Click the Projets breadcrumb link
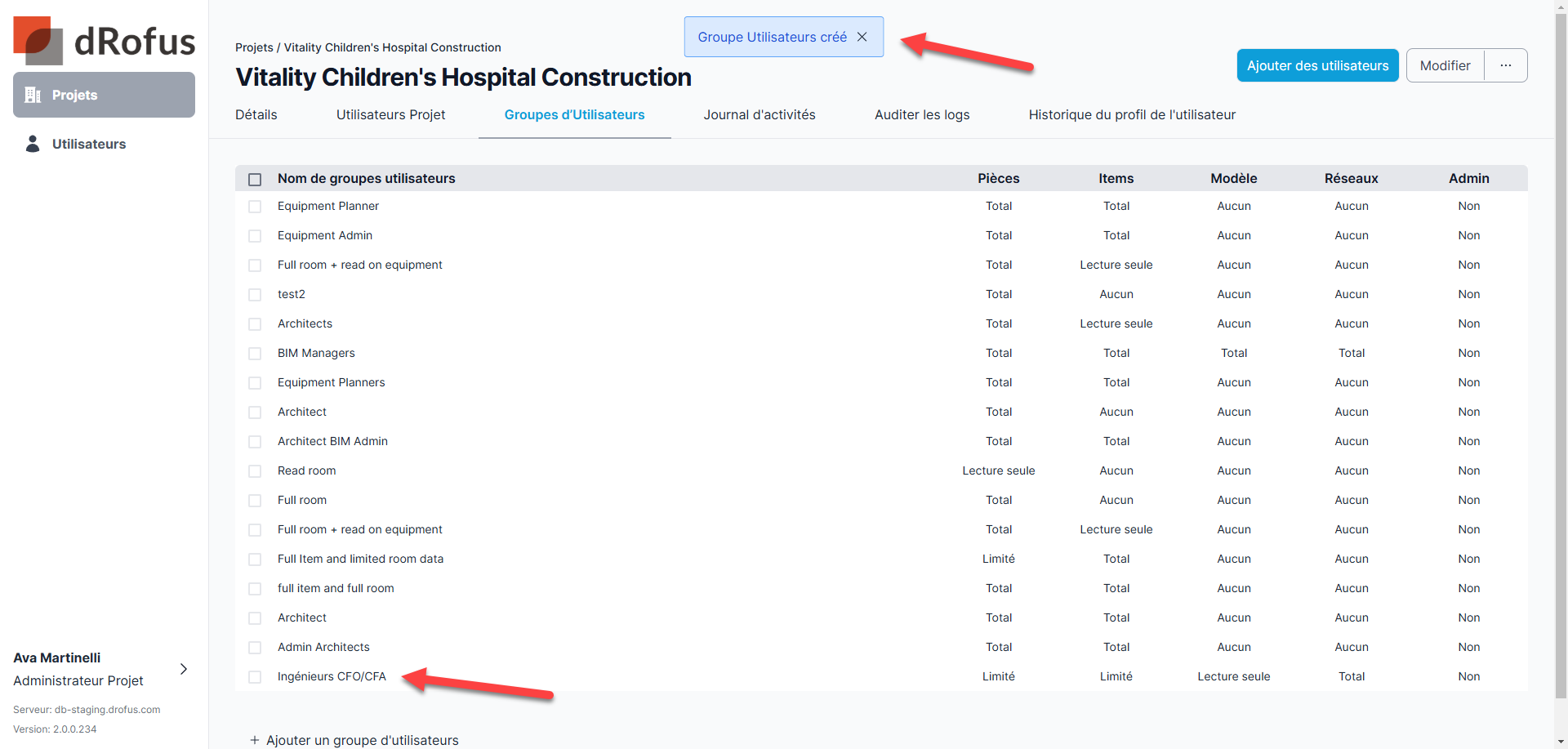Viewport: 1568px width, 749px height. point(254,47)
